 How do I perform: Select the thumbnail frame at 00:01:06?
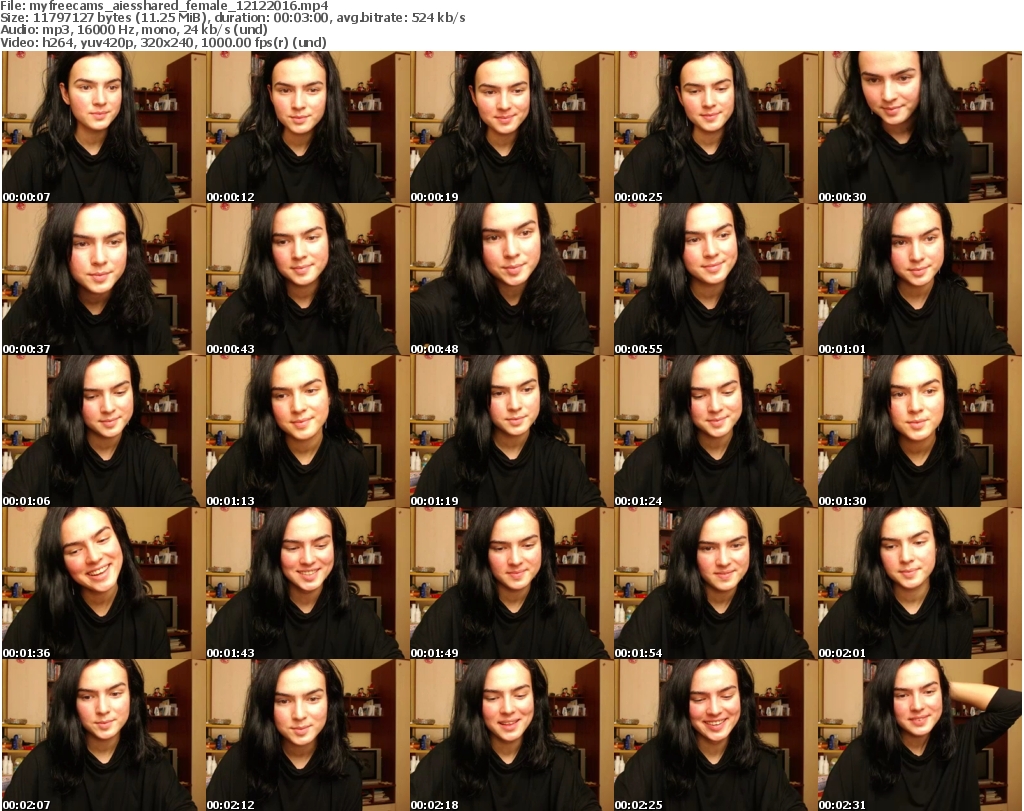point(103,431)
